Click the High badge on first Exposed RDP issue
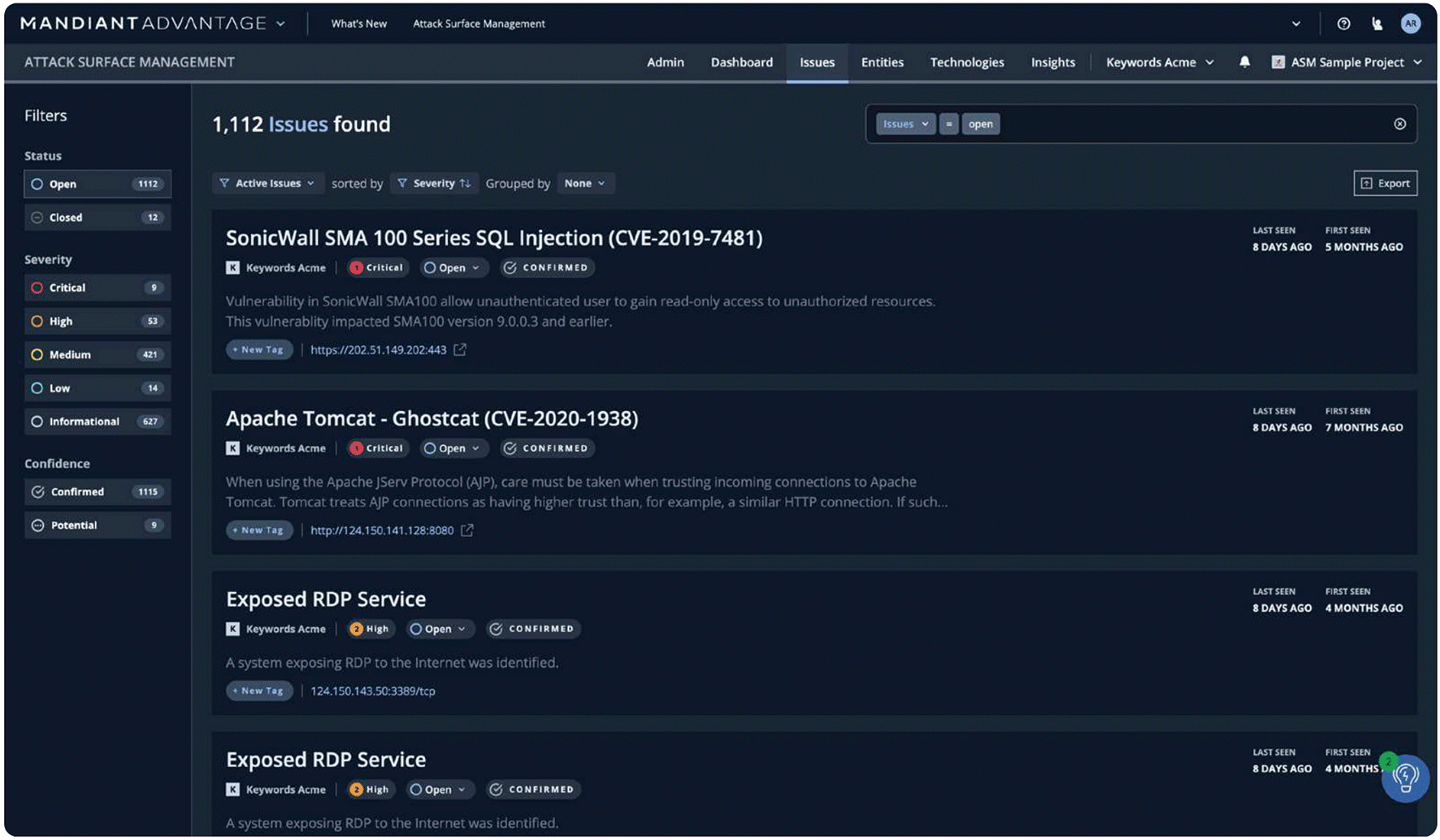 point(371,629)
